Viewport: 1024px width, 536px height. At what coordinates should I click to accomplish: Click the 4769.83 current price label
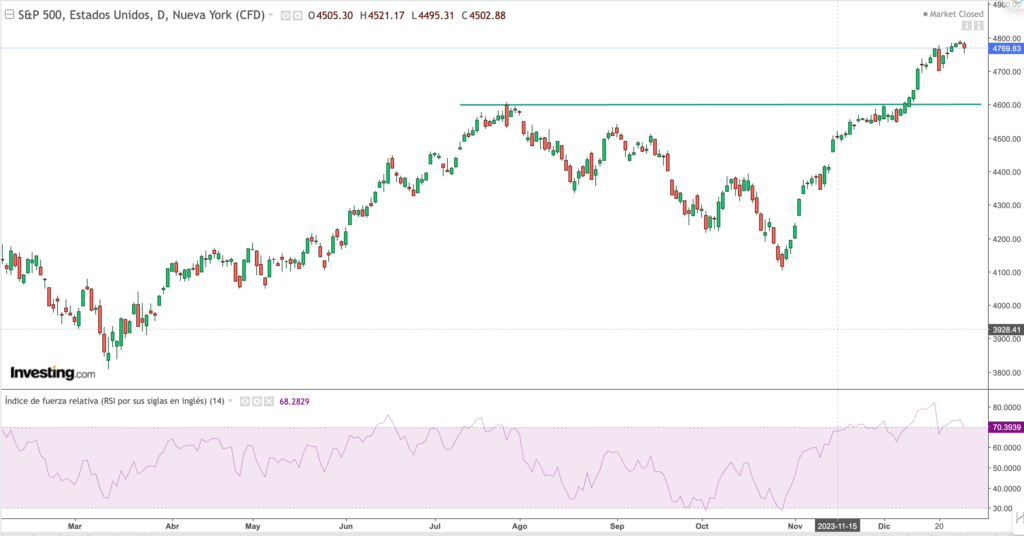1004,48
